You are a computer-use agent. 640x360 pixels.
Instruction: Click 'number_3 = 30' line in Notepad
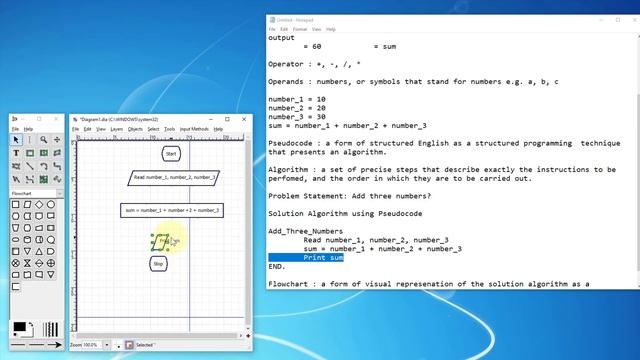click(297, 117)
